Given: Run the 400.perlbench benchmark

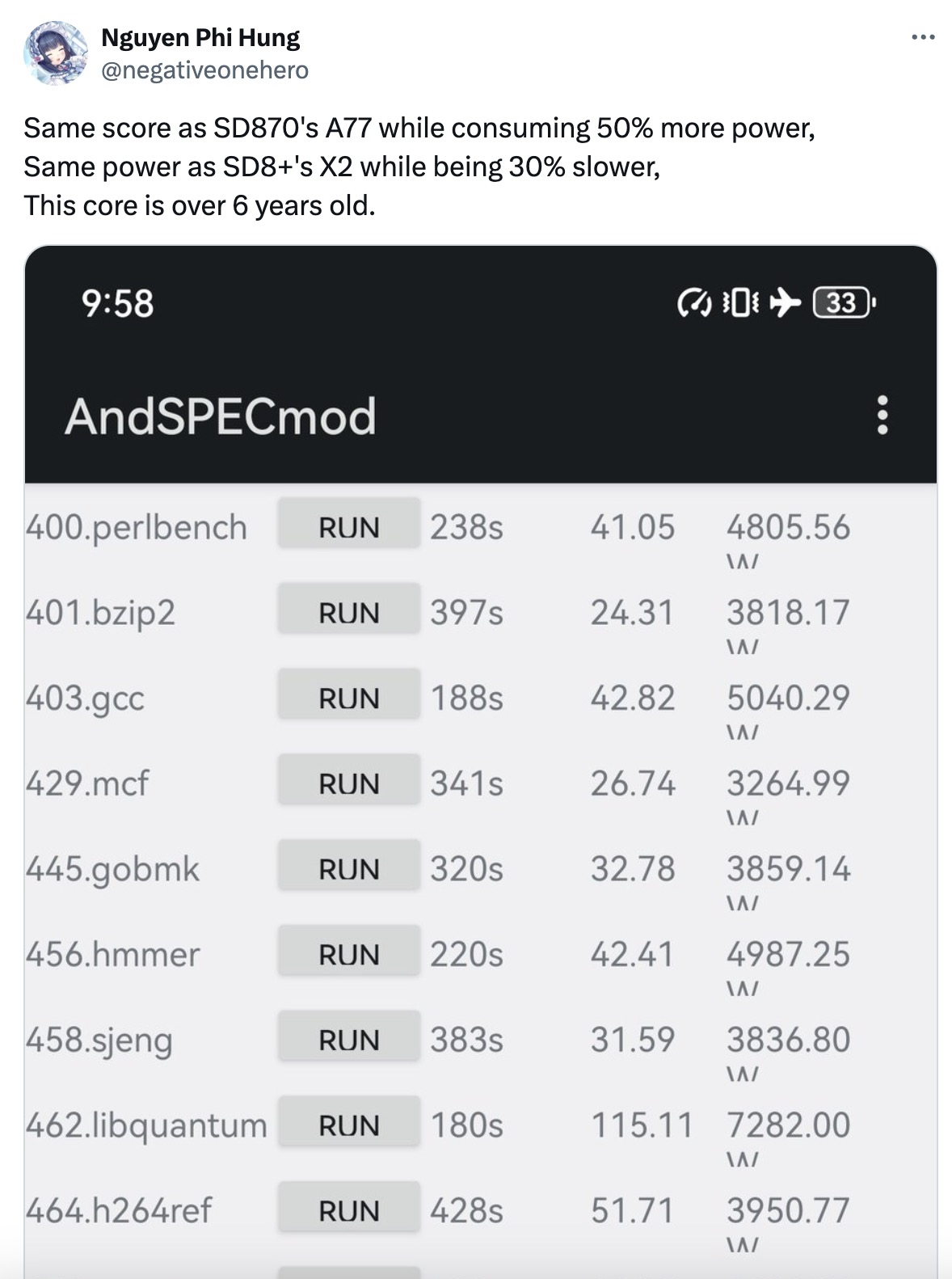Looking at the screenshot, I should [348, 527].
